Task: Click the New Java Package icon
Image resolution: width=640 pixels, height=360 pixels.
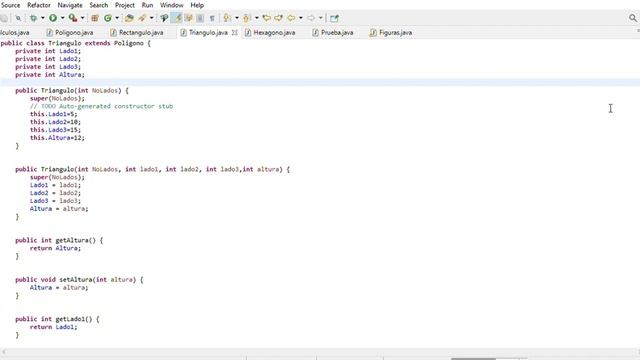Action: pyautogui.click(x=95, y=18)
